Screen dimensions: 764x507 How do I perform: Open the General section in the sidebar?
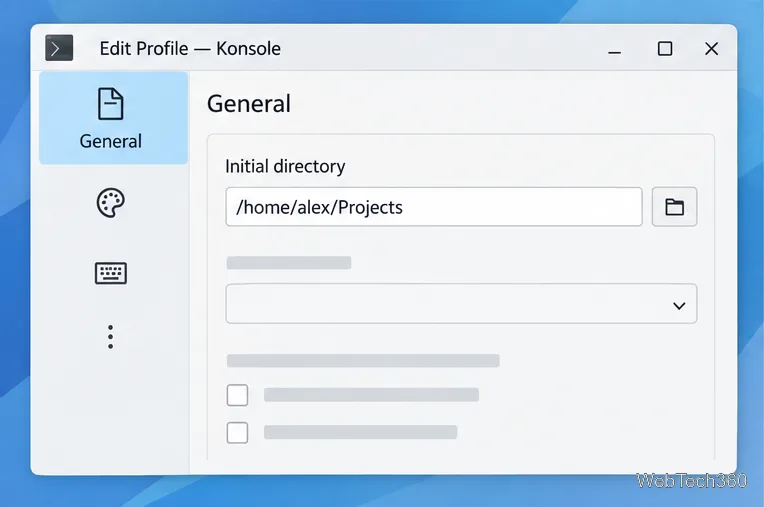pyautogui.click(x=113, y=118)
